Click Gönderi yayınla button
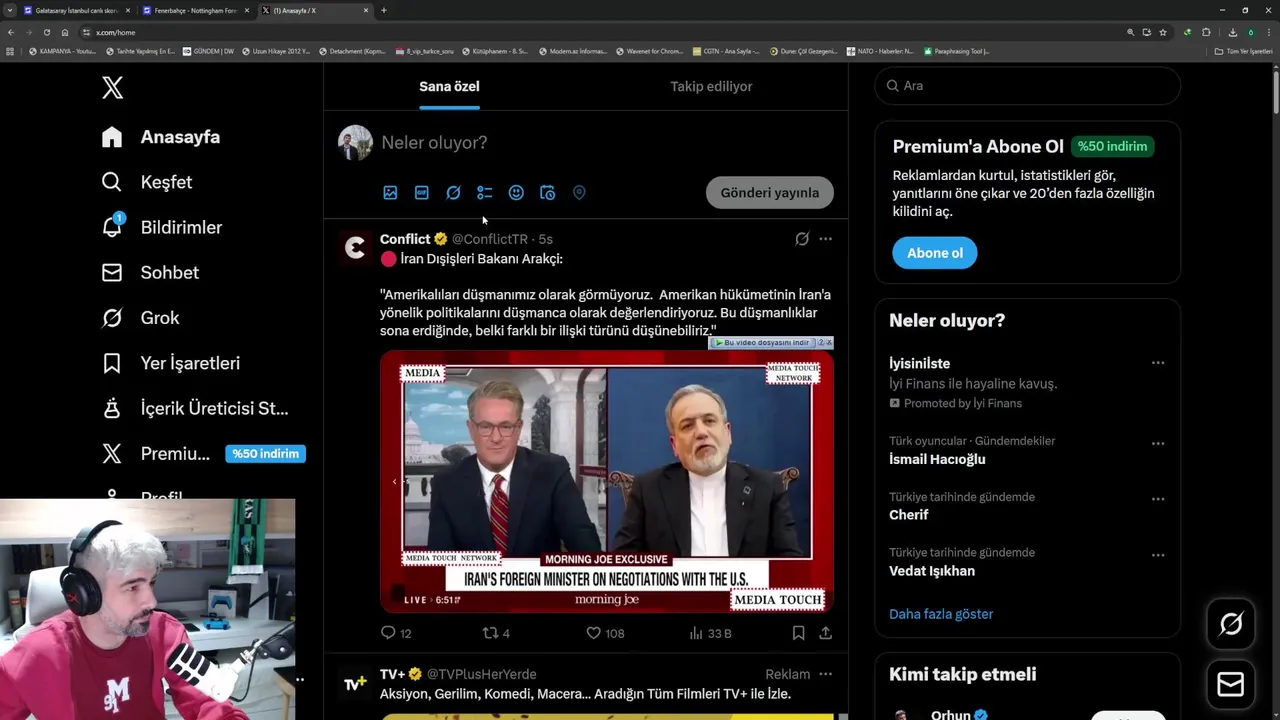The image size is (1280, 720). click(x=770, y=193)
